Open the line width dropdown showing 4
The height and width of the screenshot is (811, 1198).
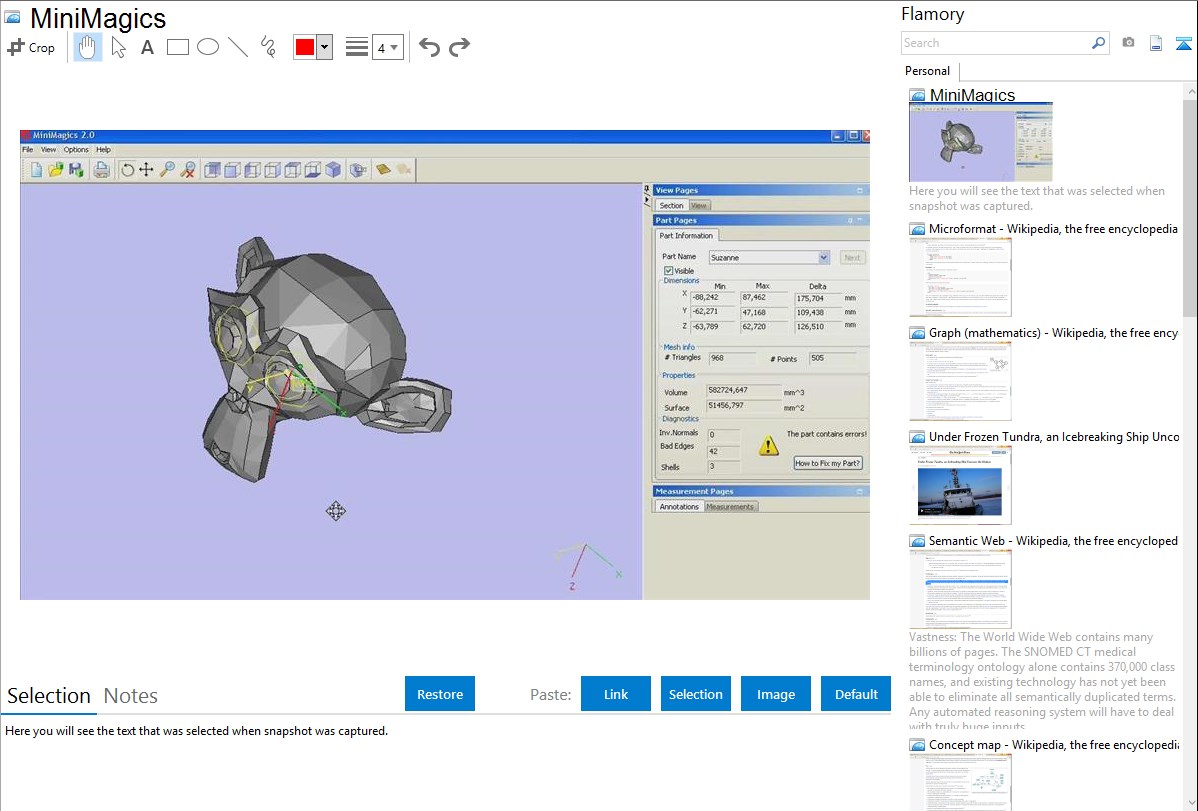coord(387,47)
